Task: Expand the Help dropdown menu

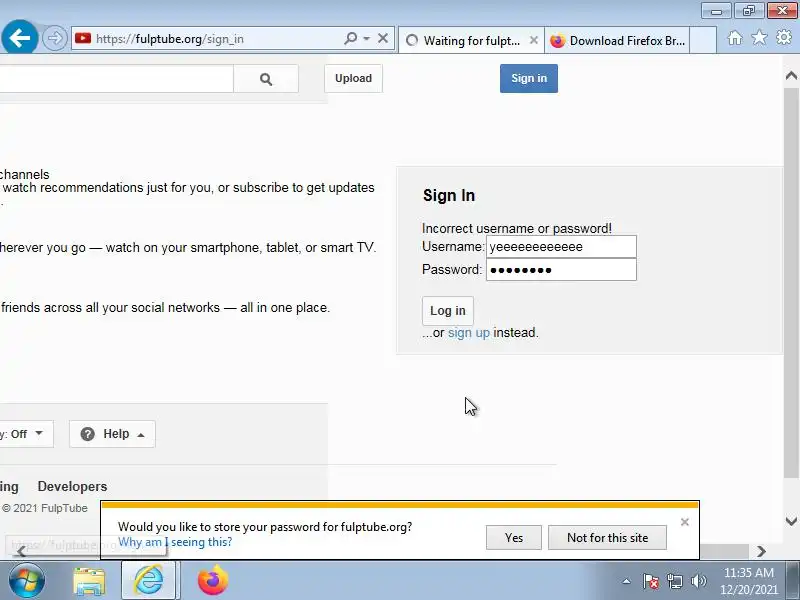Action: pos(112,434)
